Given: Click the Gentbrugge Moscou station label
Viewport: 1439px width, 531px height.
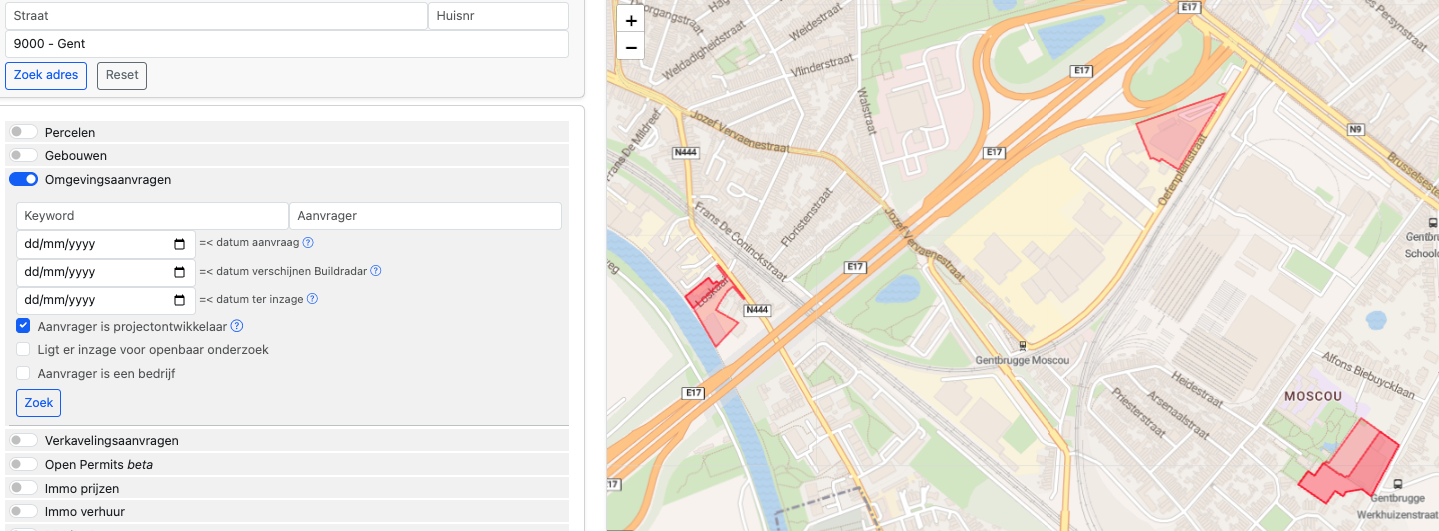Looking at the screenshot, I should click(x=1022, y=360).
